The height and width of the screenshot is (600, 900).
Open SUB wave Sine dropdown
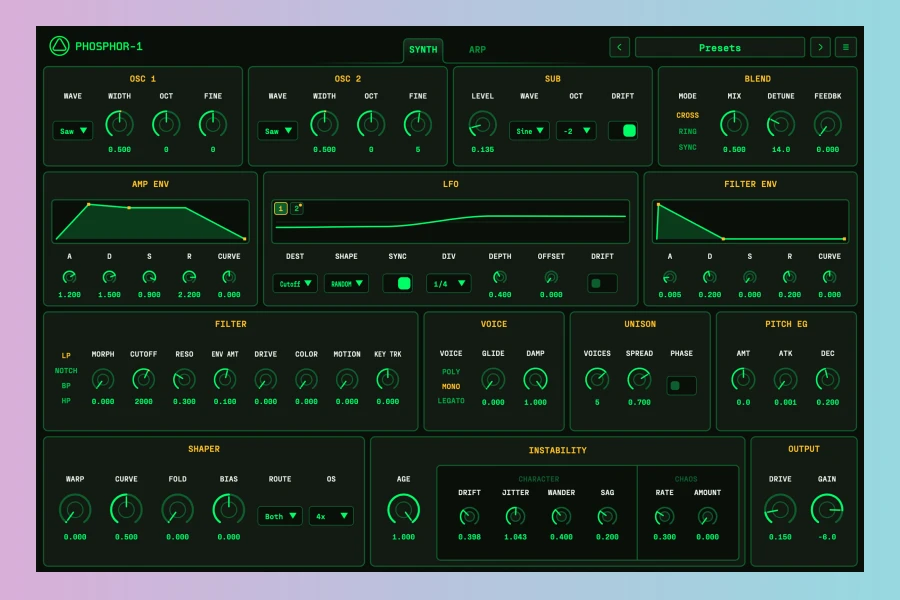coord(529,131)
